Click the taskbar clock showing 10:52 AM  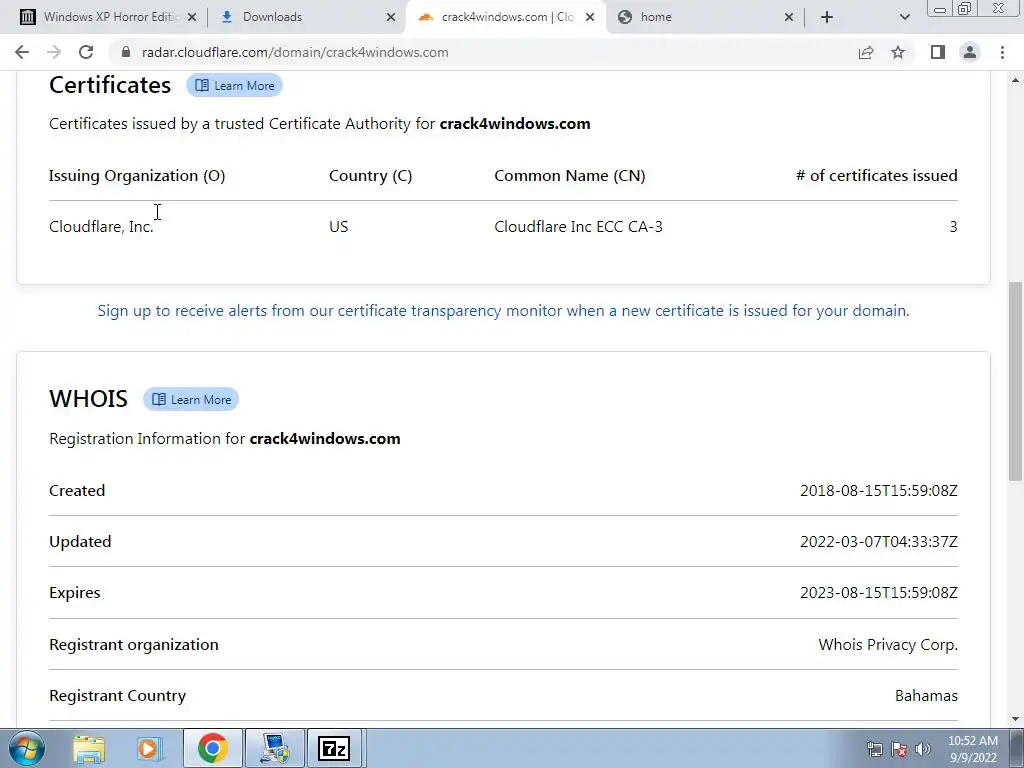pyautogui.click(x=973, y=749)
